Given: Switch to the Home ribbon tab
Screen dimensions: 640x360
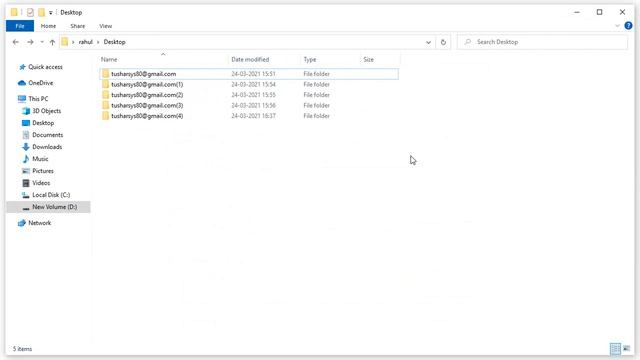Looking at the screenshot, I should [48, 26].
